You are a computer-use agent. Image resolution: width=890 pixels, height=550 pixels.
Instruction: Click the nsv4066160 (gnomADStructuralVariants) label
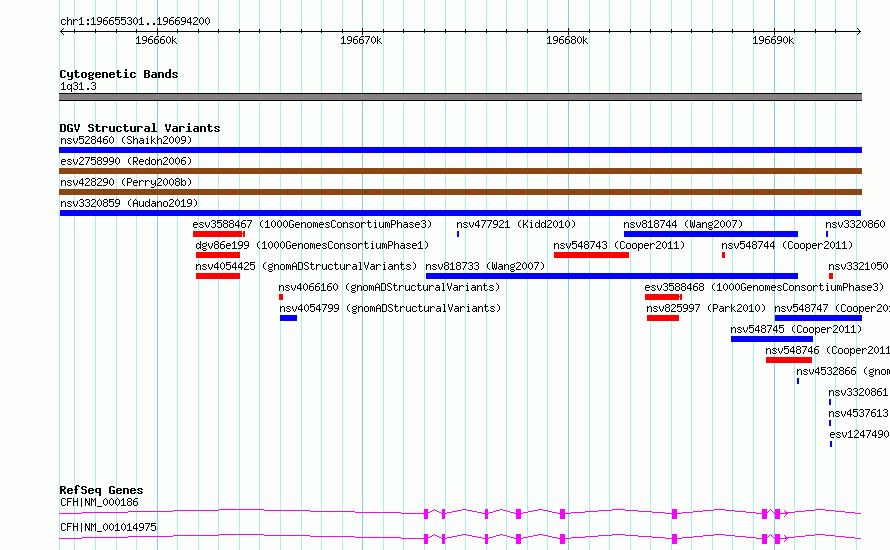(389, 287)
